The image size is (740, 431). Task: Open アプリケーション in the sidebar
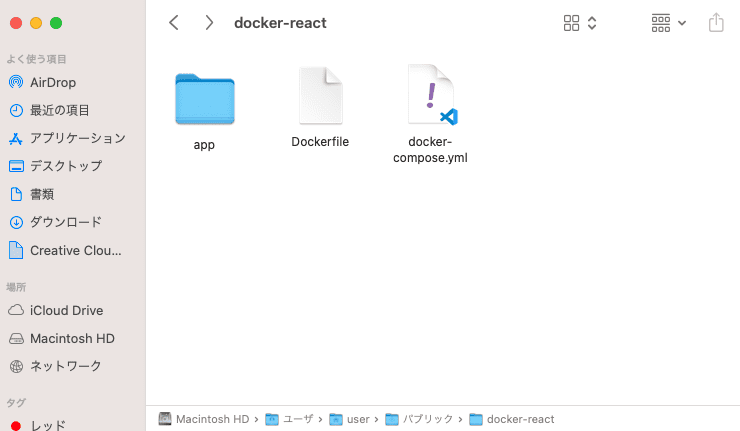point(77,138)
